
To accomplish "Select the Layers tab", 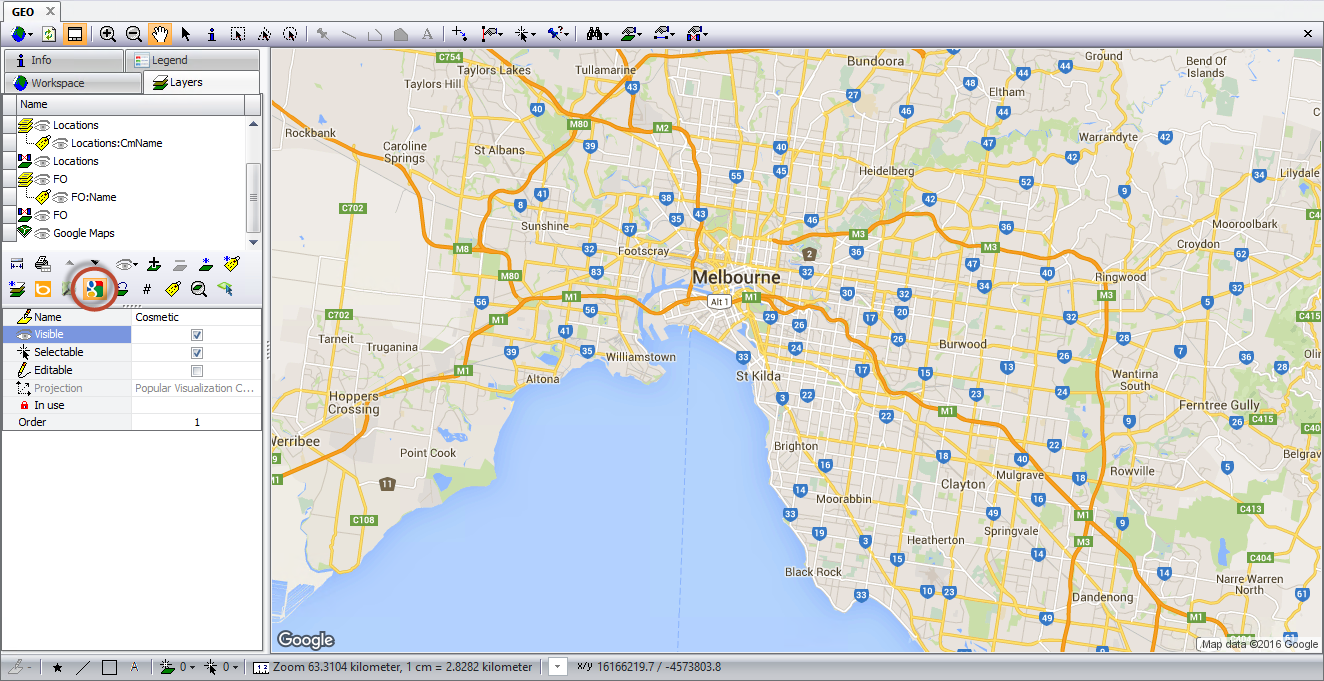I will (x=201, y=82).
